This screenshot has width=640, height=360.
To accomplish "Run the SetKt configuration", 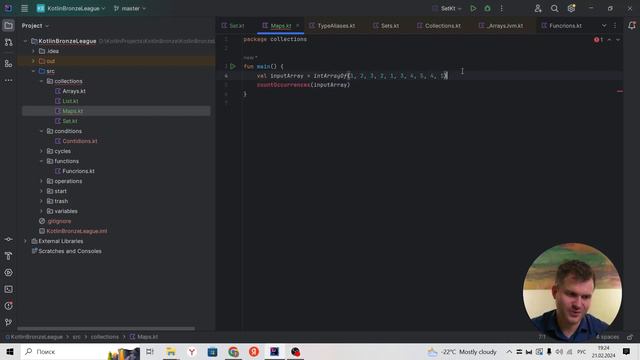I will [x=473, y=8].
